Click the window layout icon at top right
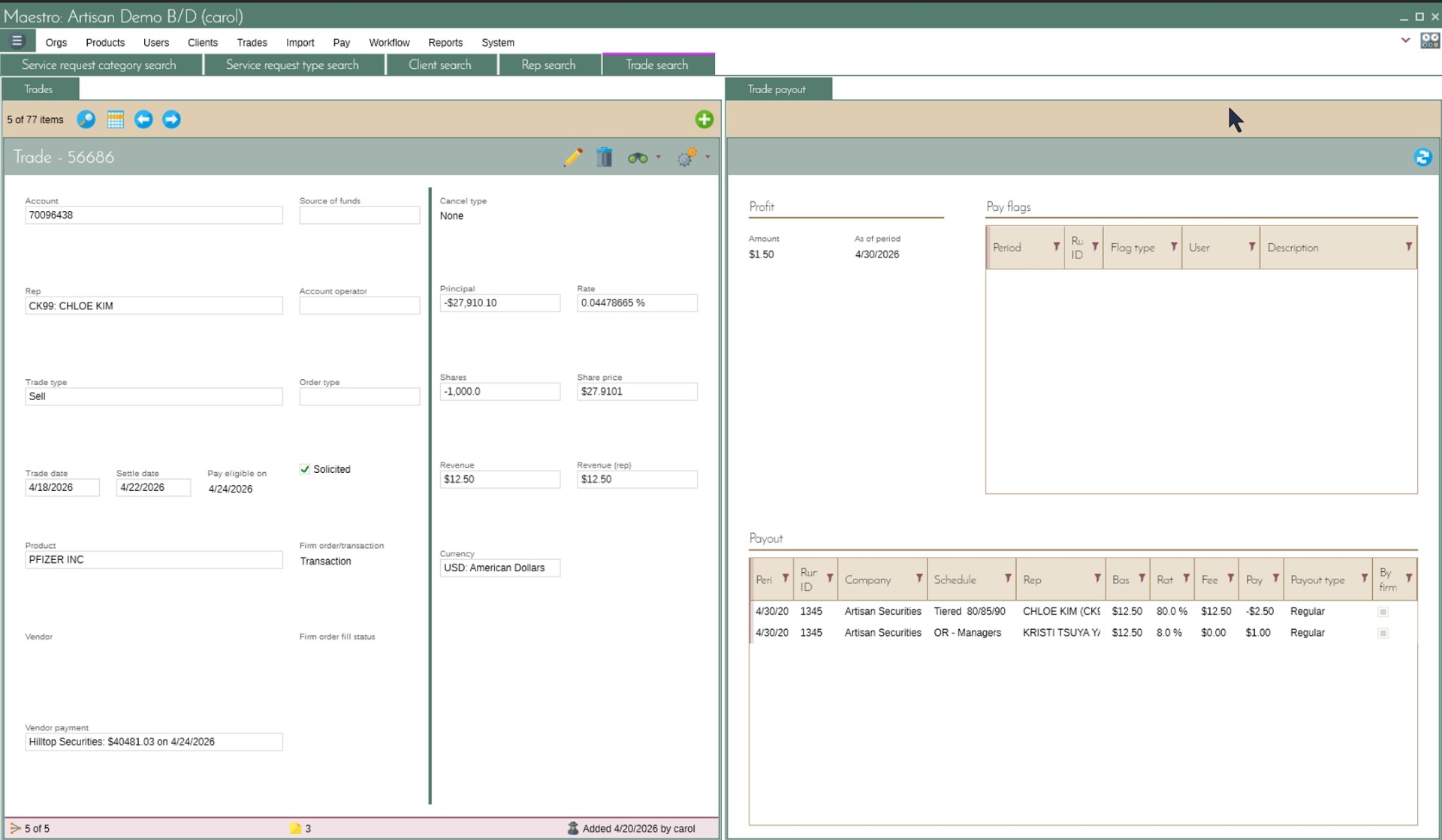Viewport: 1442px width, 840px height. click(1430, 41)
